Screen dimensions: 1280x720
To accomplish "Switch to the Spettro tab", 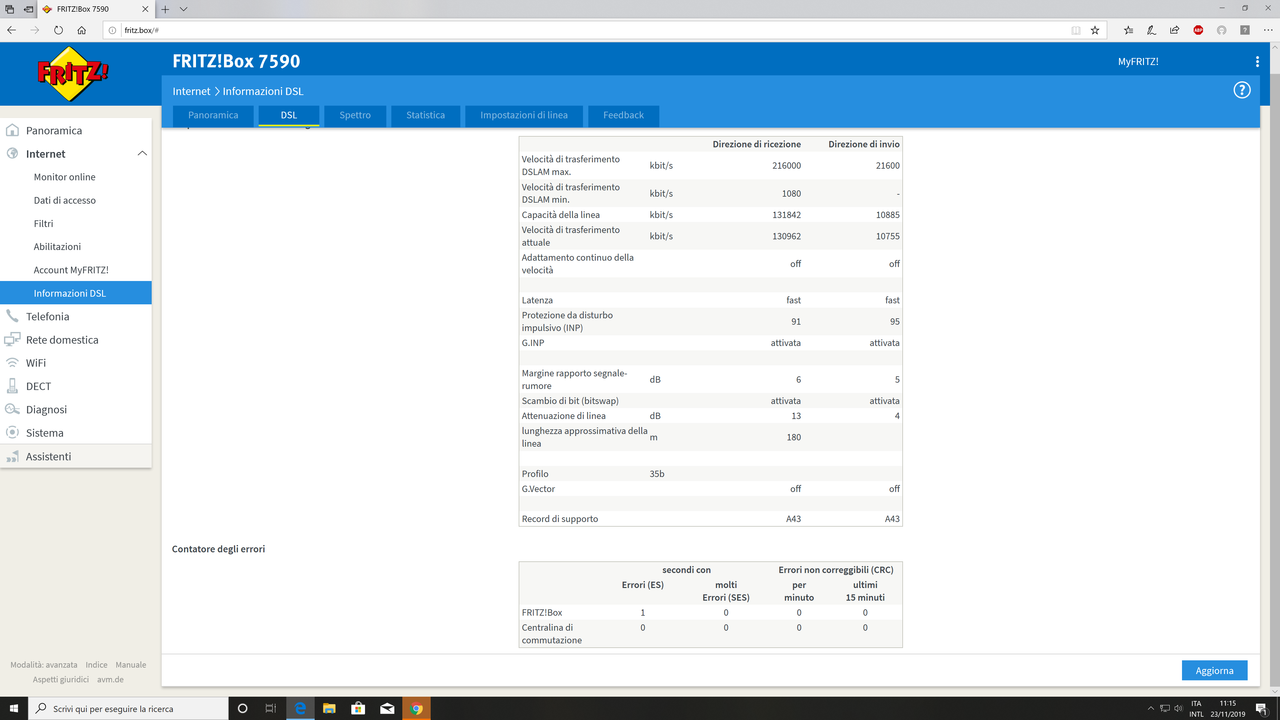I will pyautogui.click(x=355, y=115).
